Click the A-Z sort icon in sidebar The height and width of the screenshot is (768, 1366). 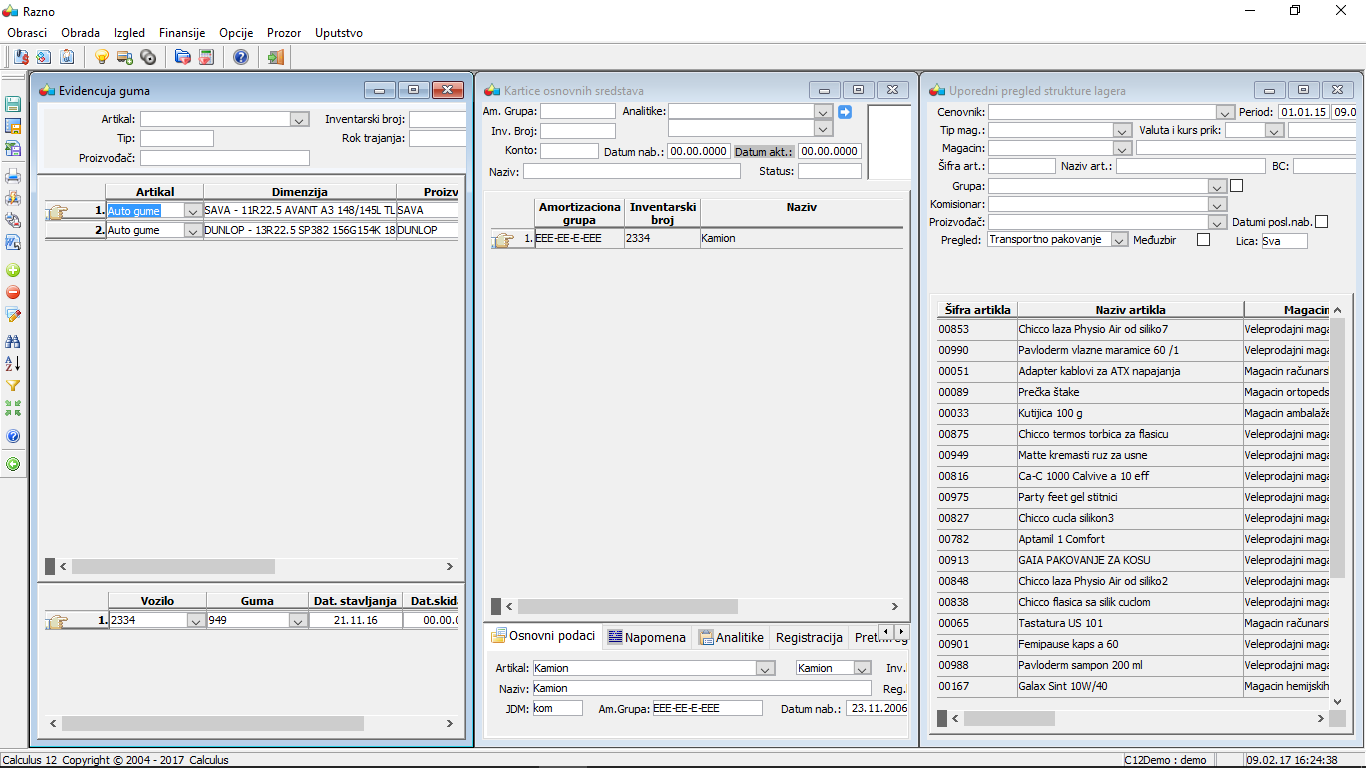pos(13,363)
